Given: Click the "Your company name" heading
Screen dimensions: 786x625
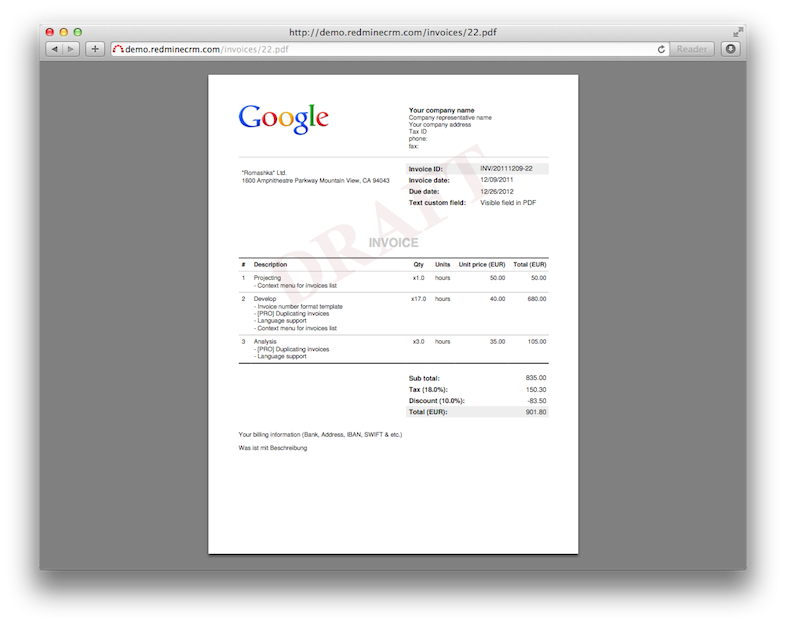Looking at the screenshot, I should pos(441,110).
